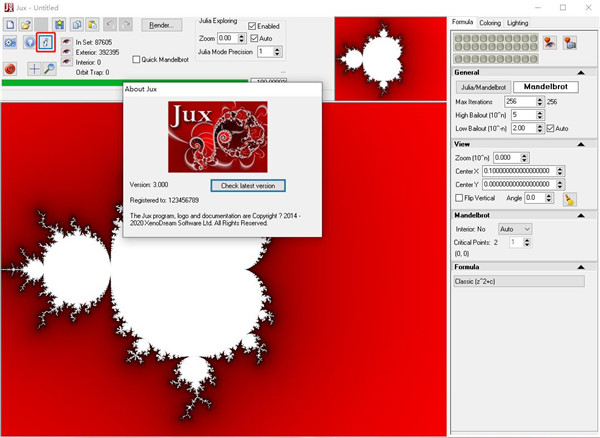Increase Max Iterations with up arrow

tap(540, 99)
